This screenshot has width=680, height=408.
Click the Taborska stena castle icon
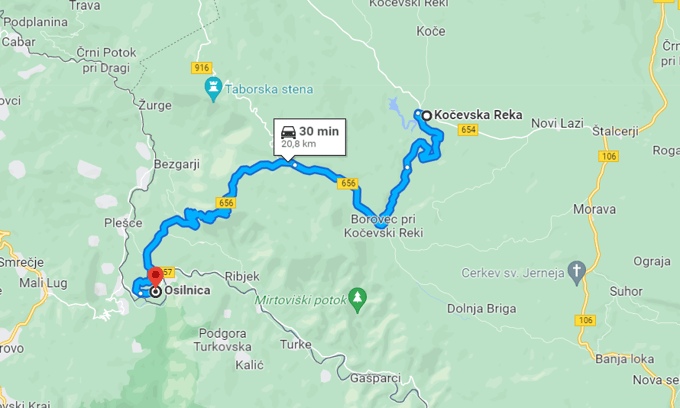[x=213, y=88]
